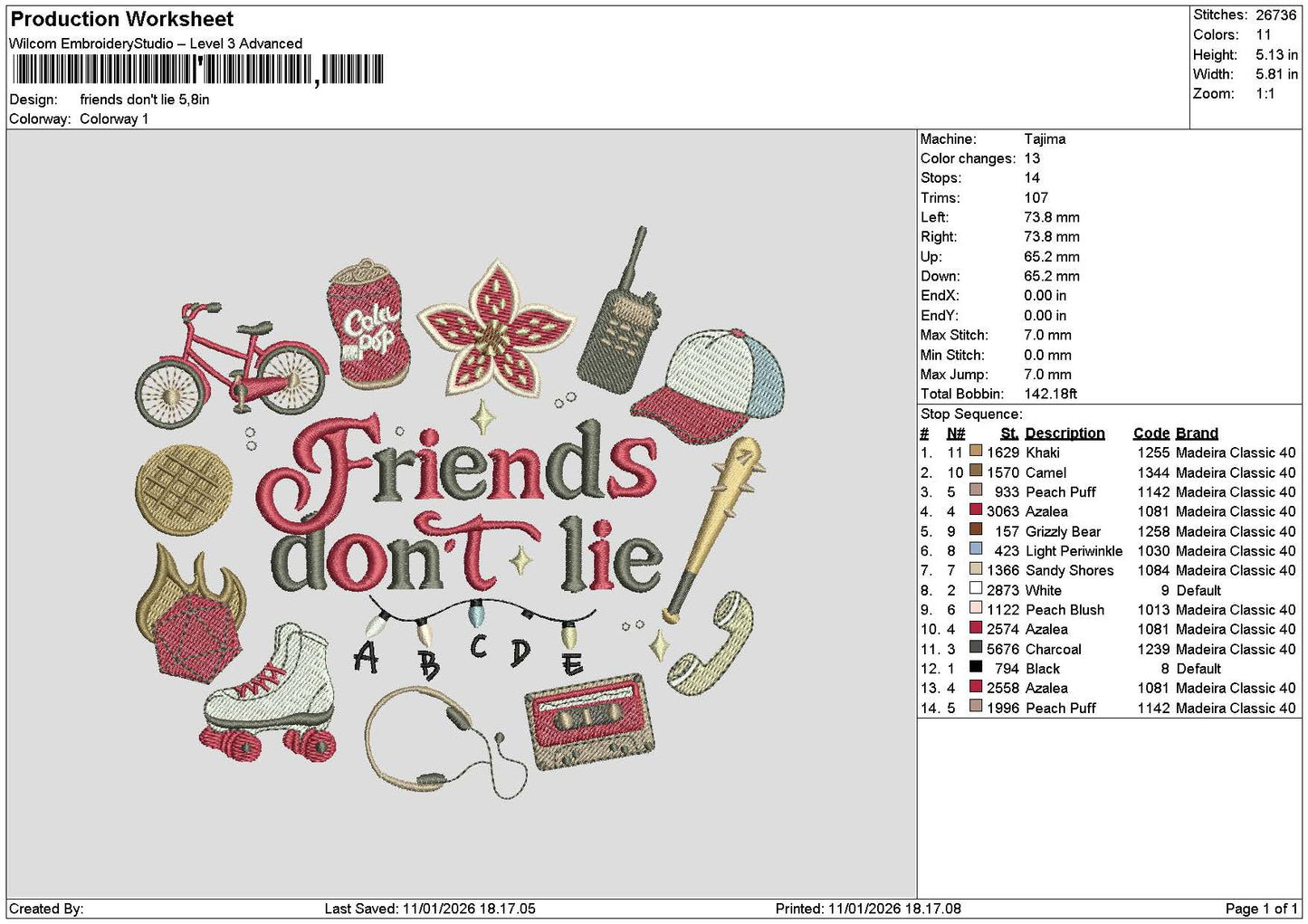Click the Black color swatch in row 12
This screenshot has height=924, width=1308.
[976, 667]
